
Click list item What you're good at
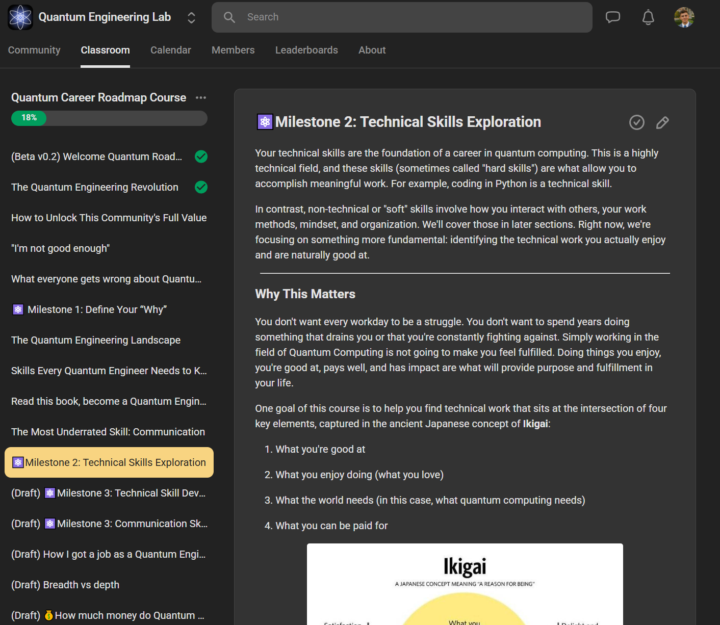coord(320,449)
